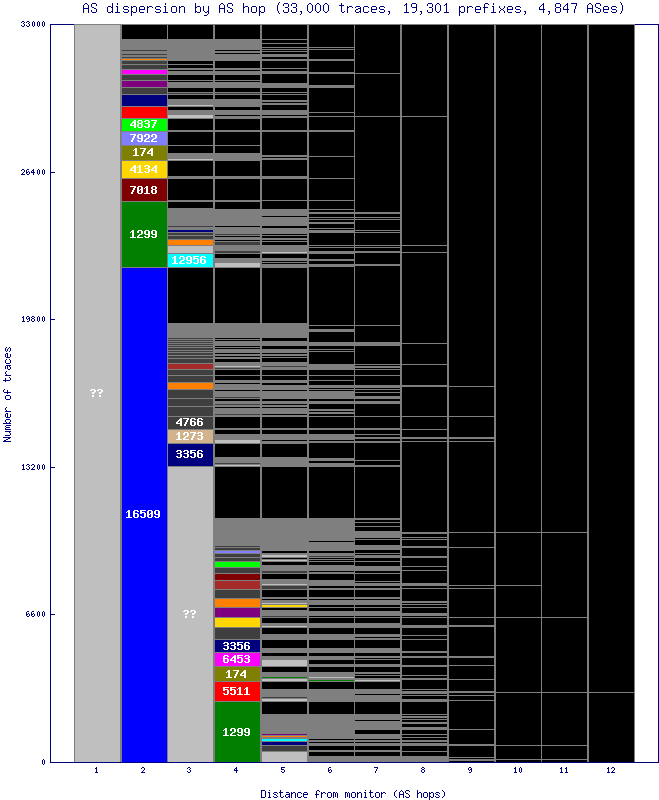The width and height of the screenshot is (659, 800).
Task: Click the navy 3356 segment in hop 3
Action: [190, 454]
